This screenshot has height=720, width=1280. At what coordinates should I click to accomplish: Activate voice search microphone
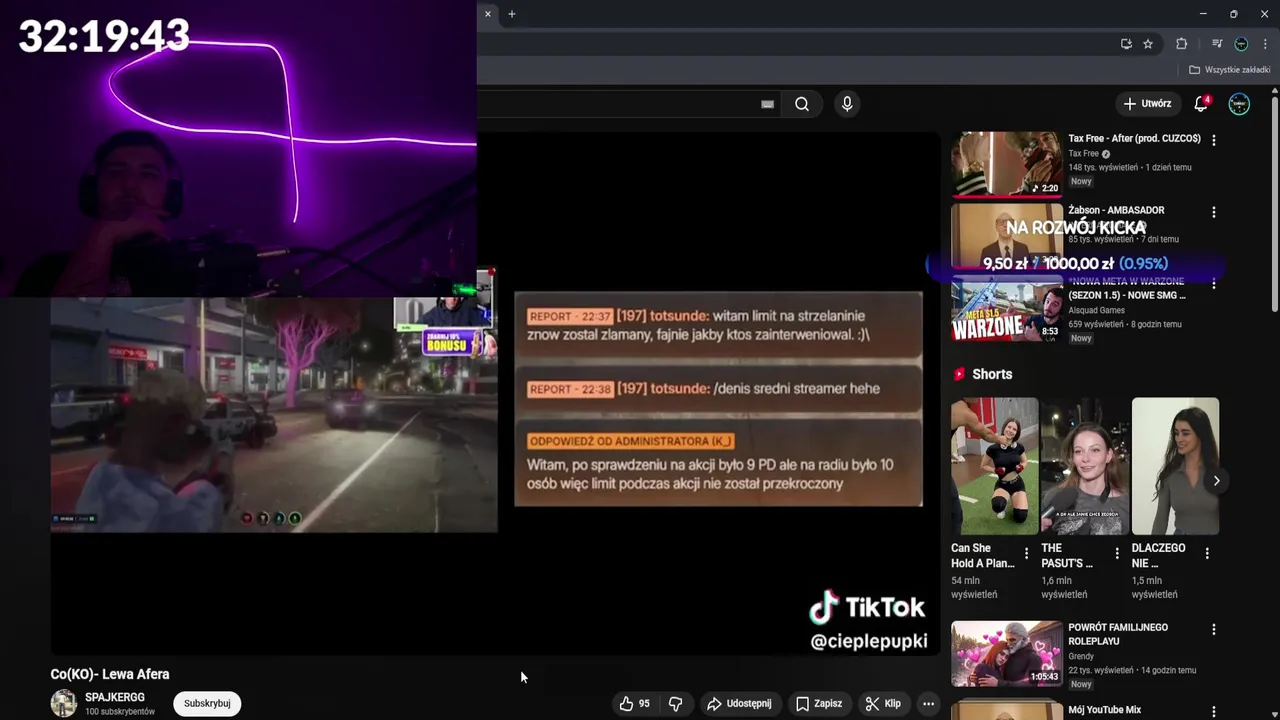[847, 104]
